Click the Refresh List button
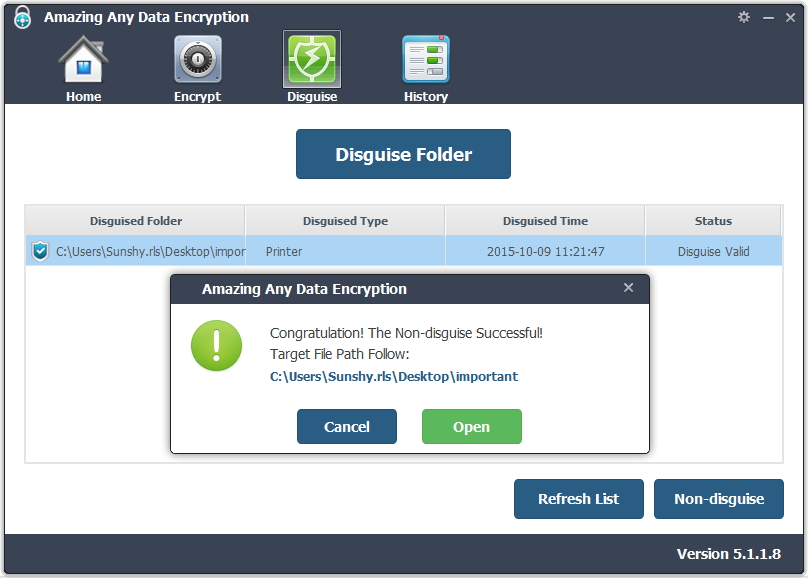 [x=578, y=499]
